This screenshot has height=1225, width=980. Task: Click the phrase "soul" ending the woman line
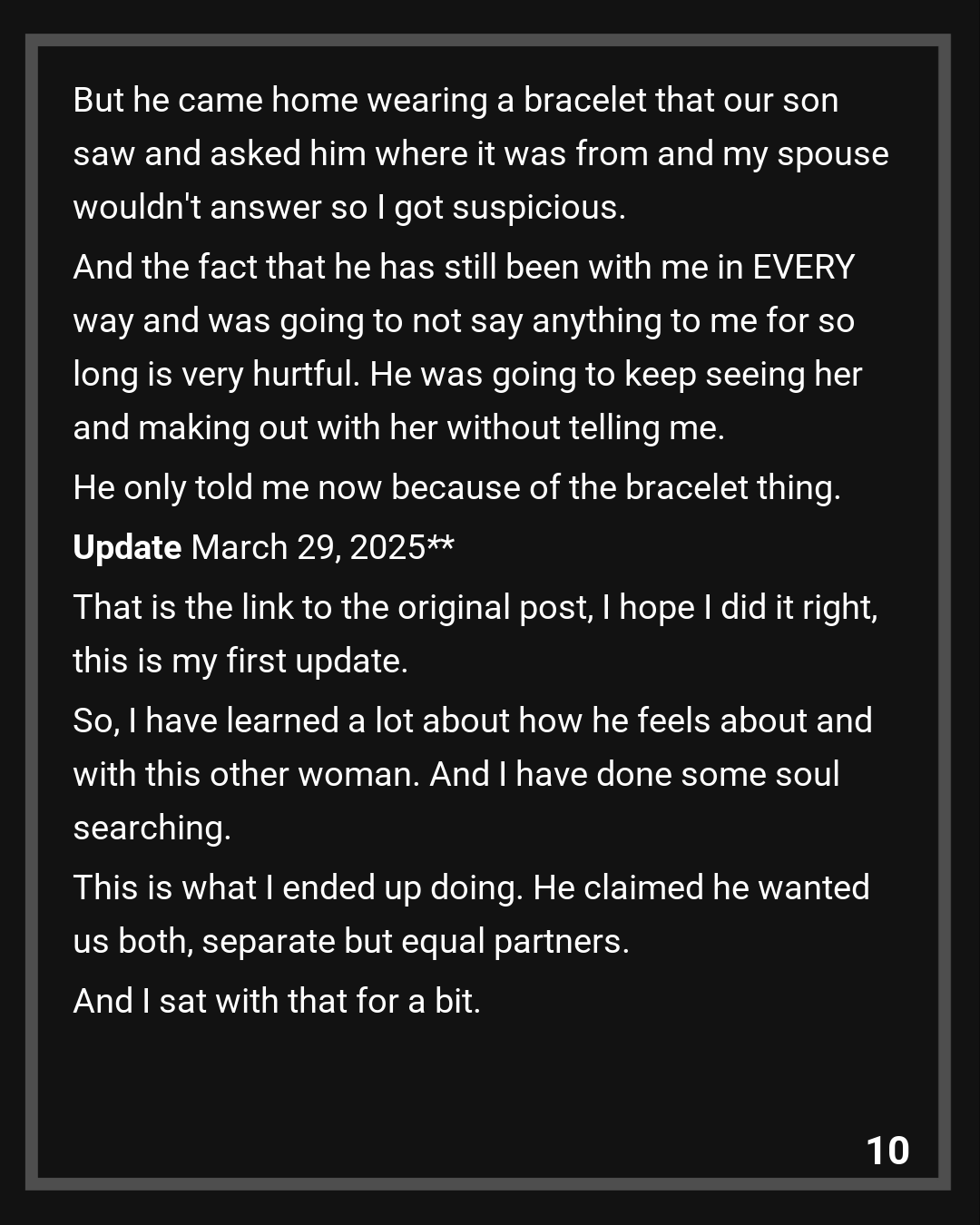(808, 775)
